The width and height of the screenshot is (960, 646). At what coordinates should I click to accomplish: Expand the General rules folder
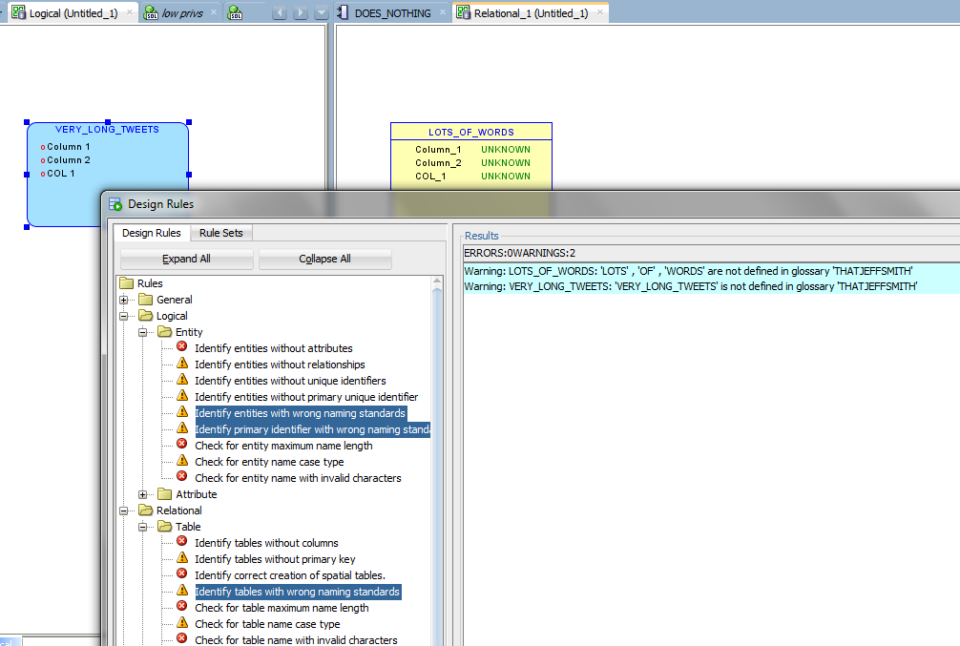(123, 299)
